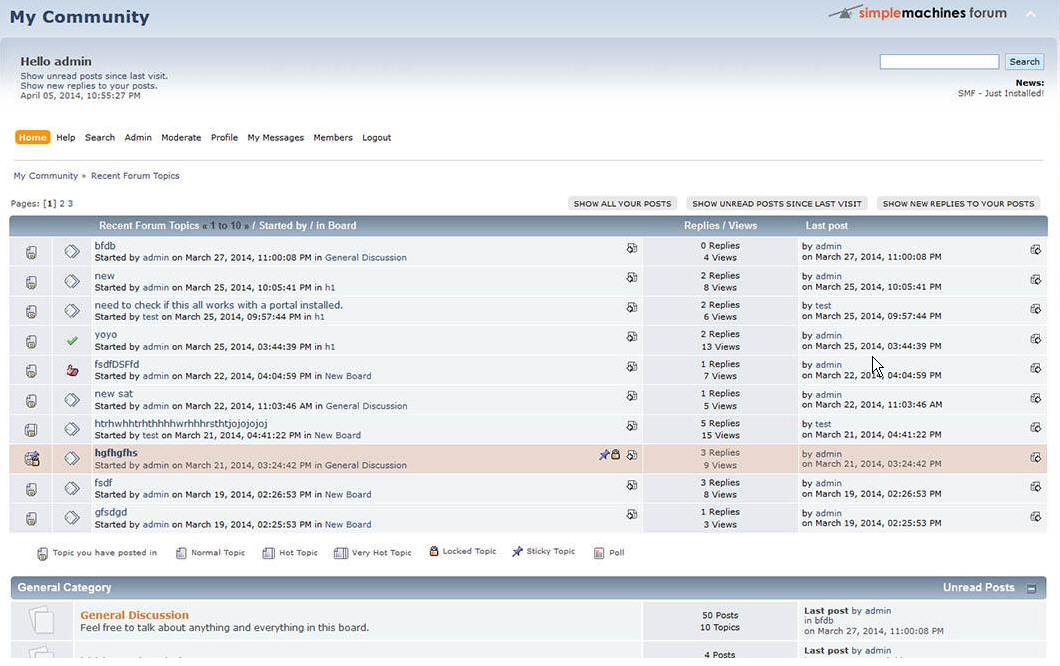The width and height of the screenshot is (1060, 666).
Task: Click the last-post icon beside the fsdfDSFfd topic title
Action: [x=631, y=366]
